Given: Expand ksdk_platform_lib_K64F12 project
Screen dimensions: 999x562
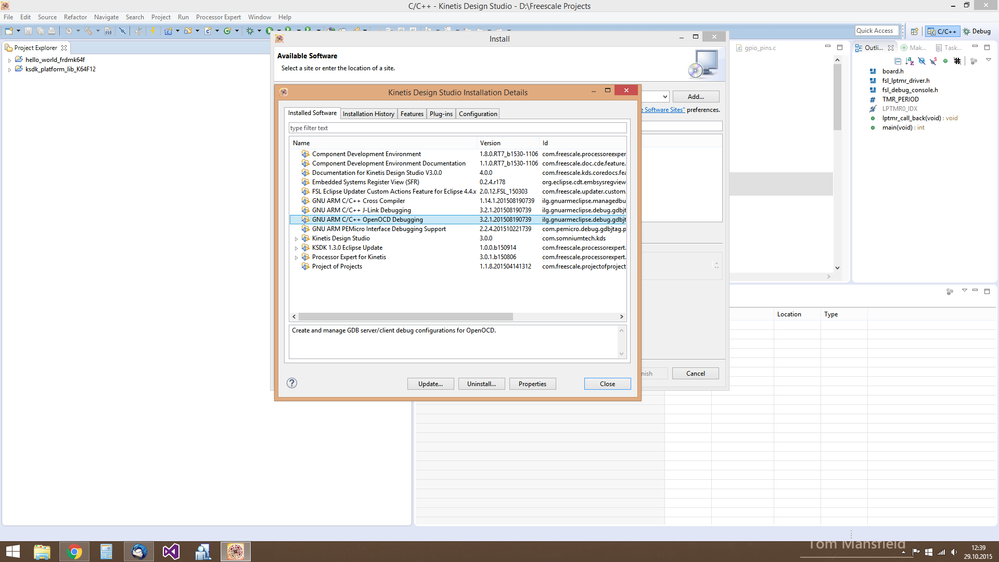Looking at the screenshot, I should tap(10, 69).
